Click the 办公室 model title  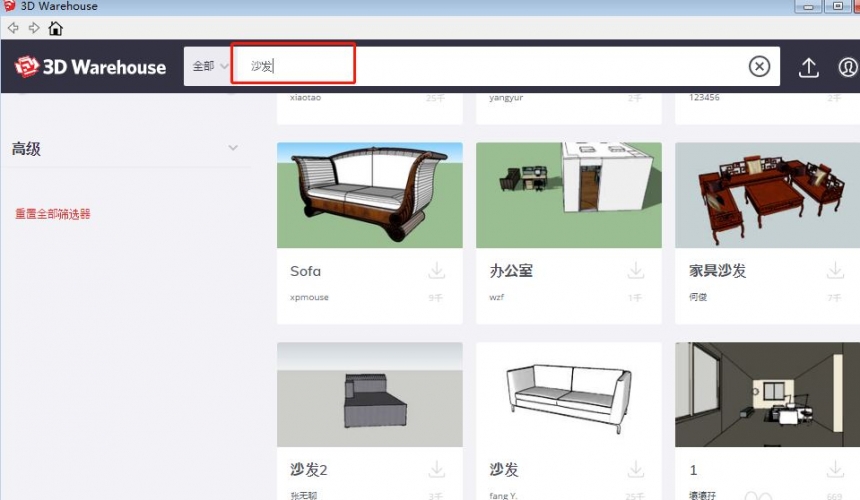511,271
